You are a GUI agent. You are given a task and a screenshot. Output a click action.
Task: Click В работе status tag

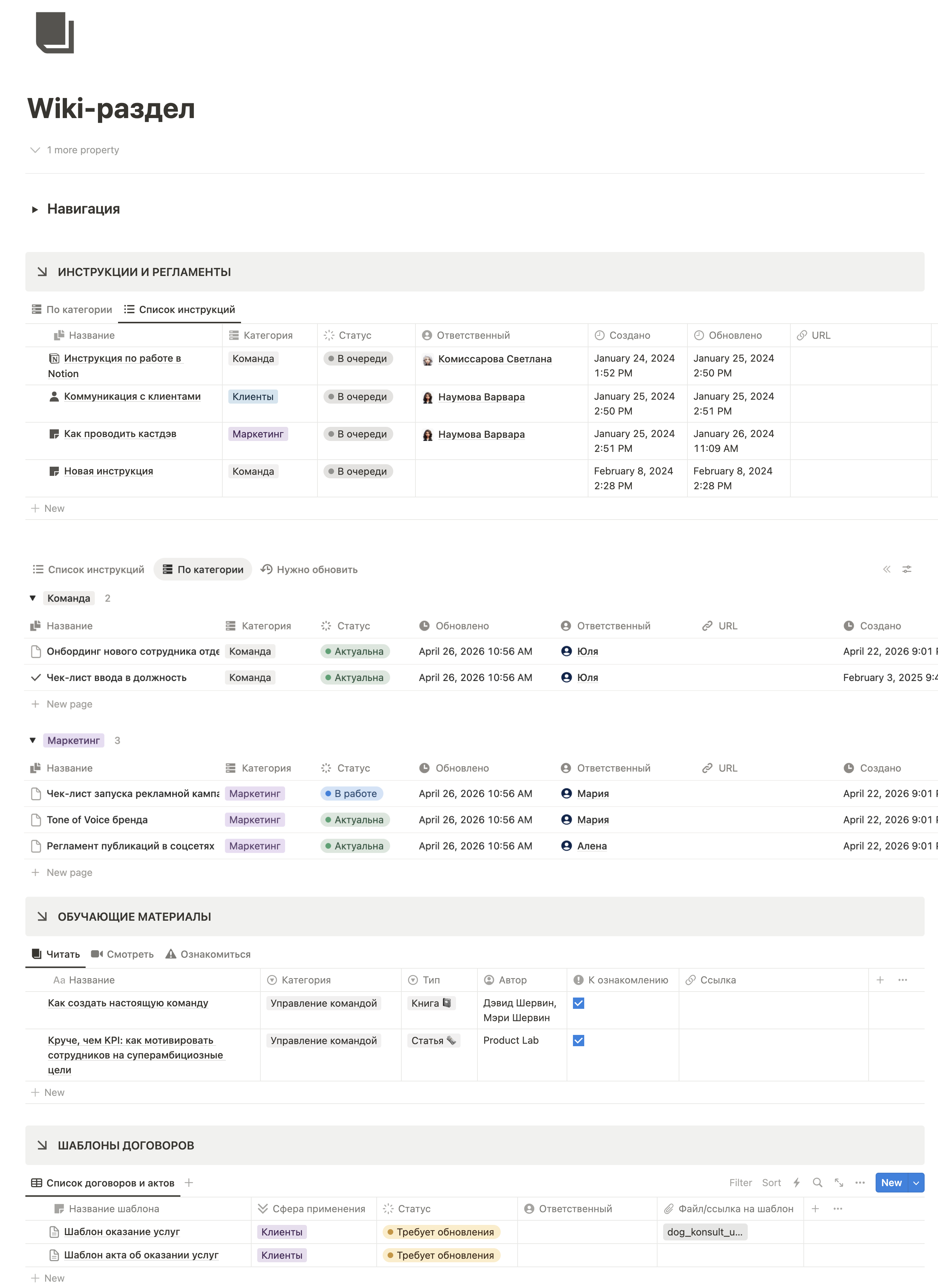click(351, 793)
